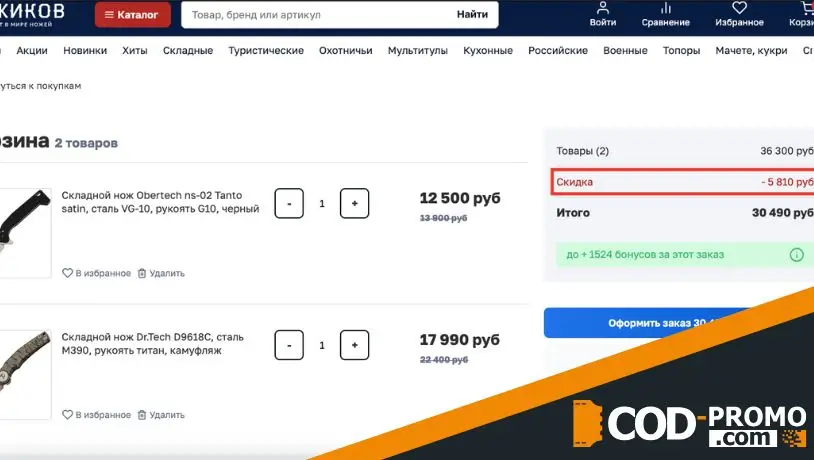This screenshot has height=460, width=814.
Task: Open the Складные category
Action: tap(188, 50)
